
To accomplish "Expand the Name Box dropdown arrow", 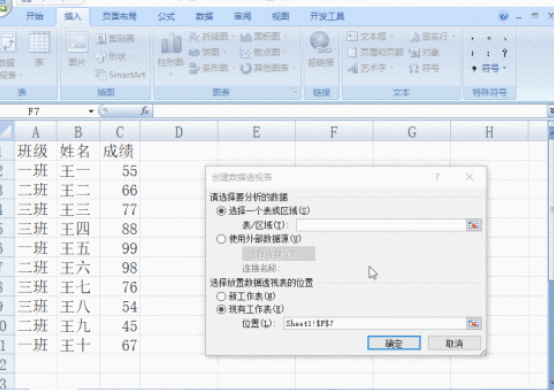I will [x=91, y=111].
